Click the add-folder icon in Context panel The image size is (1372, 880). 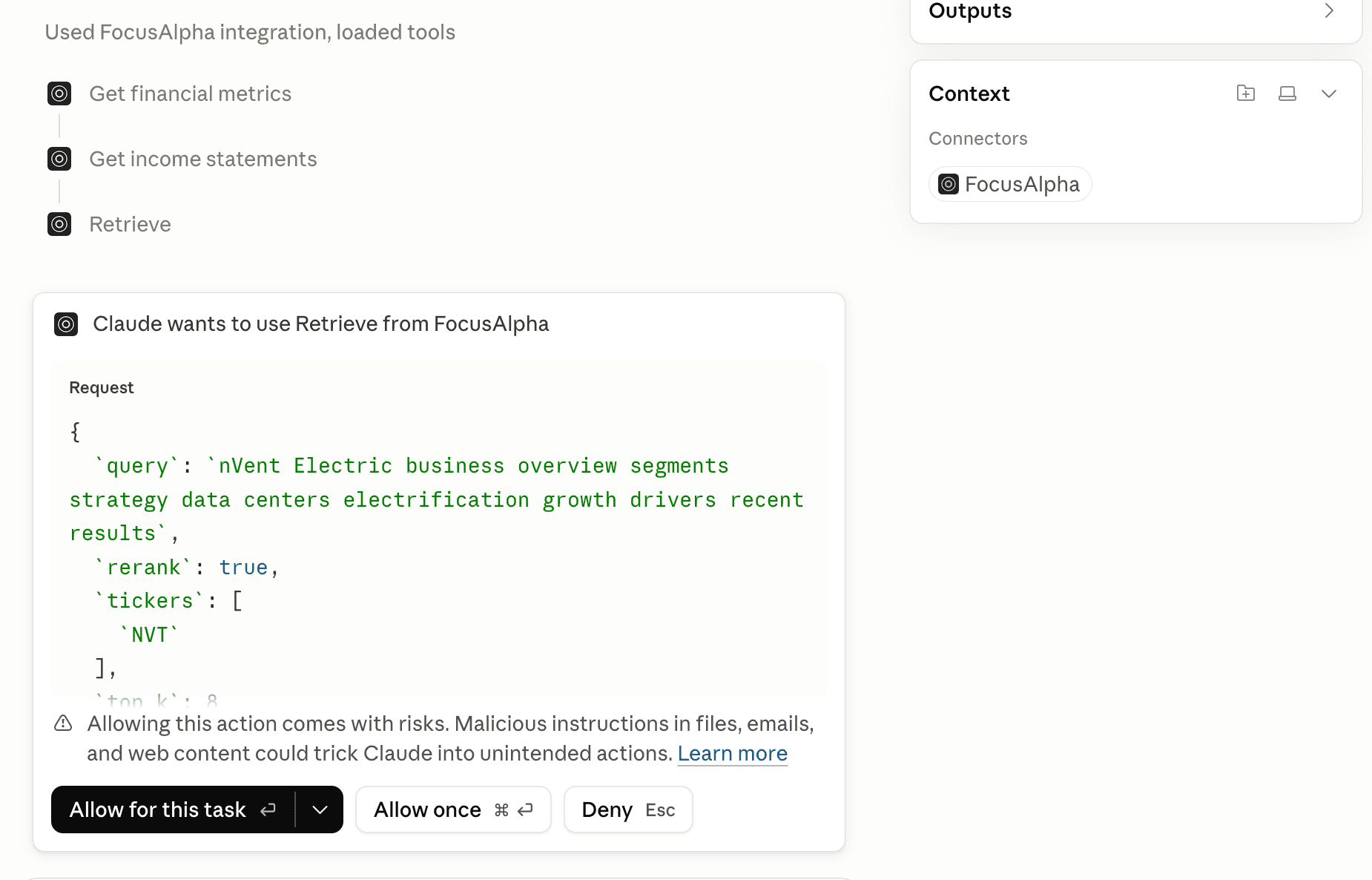point(1246,93)
